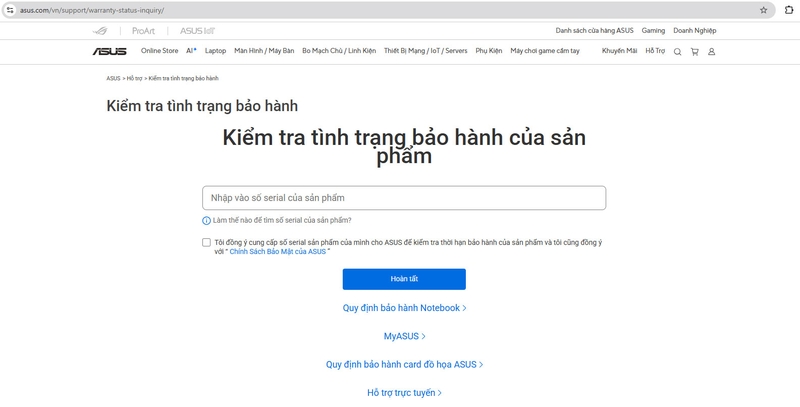
Task: Submit with the Hoàn tất button
Action: (x=404, y=279)
